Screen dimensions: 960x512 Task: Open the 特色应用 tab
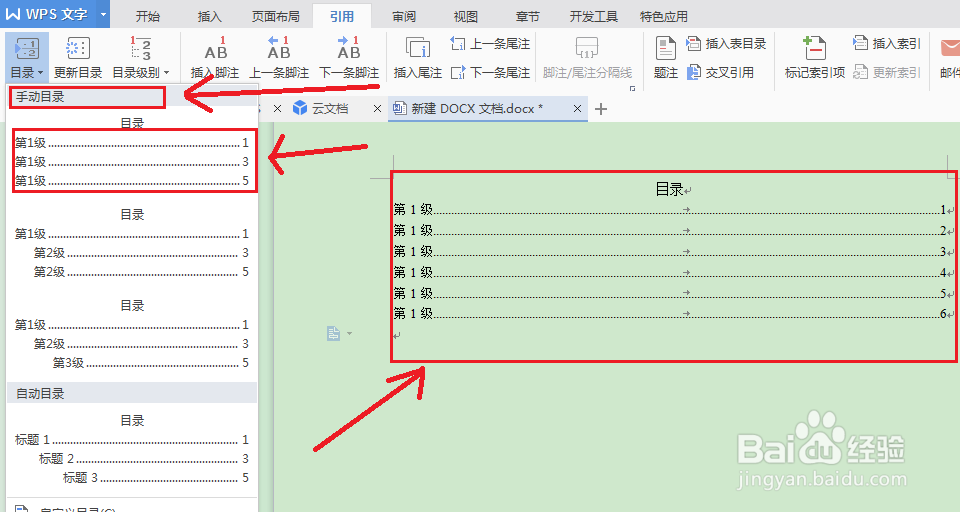tap(664, 17)
